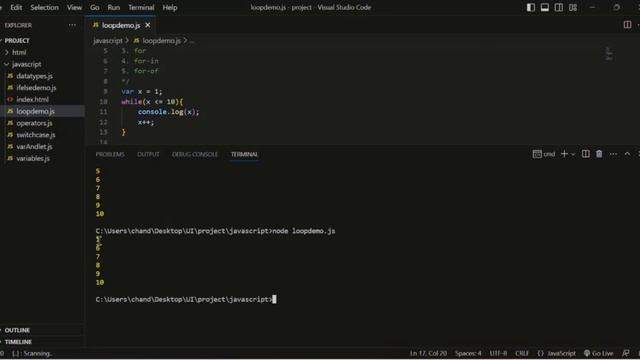
Task: Open customize layout icon
Action: tap(573, 7)
